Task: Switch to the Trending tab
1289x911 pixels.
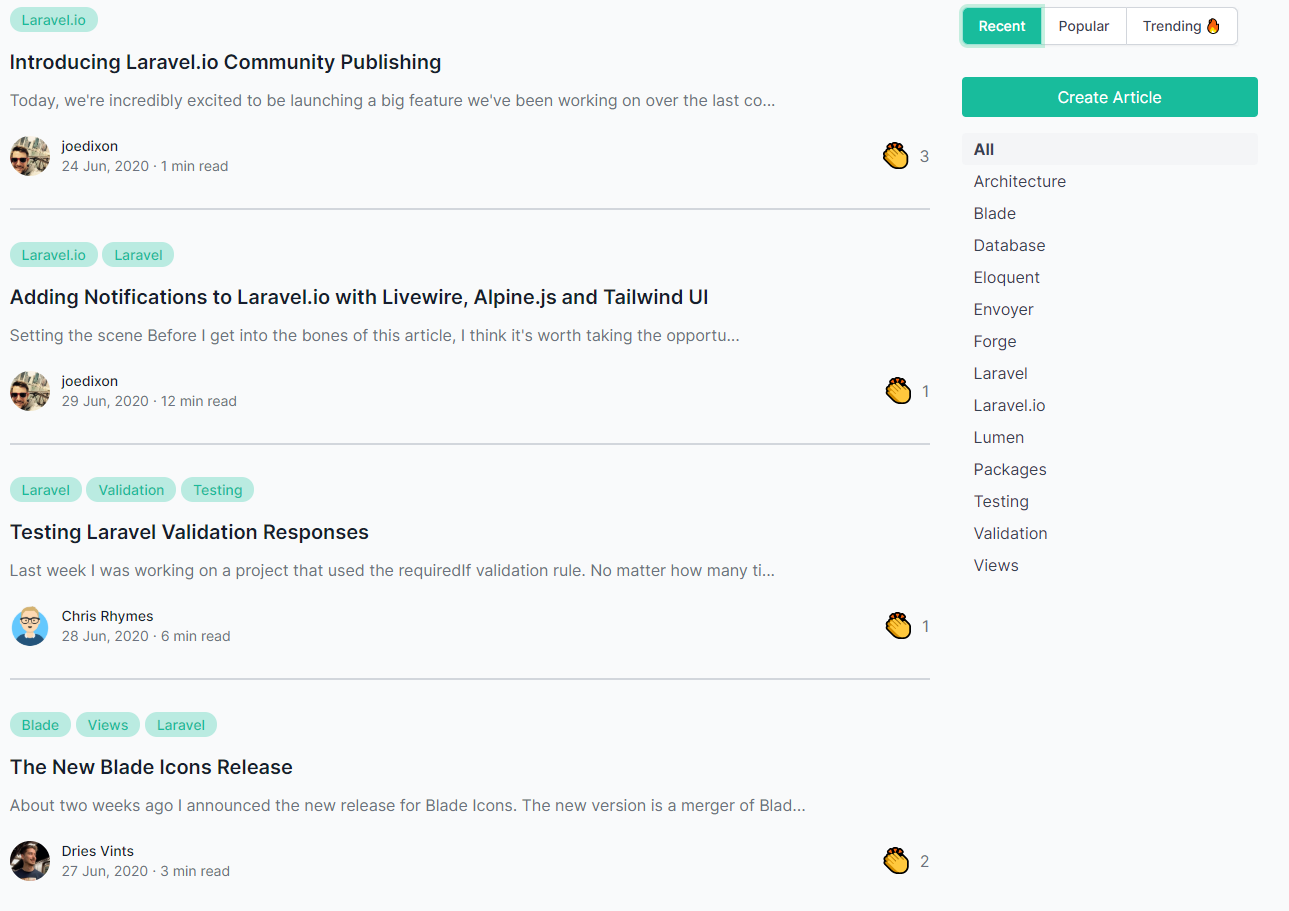Action: pyautogui.click(x=1181, y=26)
